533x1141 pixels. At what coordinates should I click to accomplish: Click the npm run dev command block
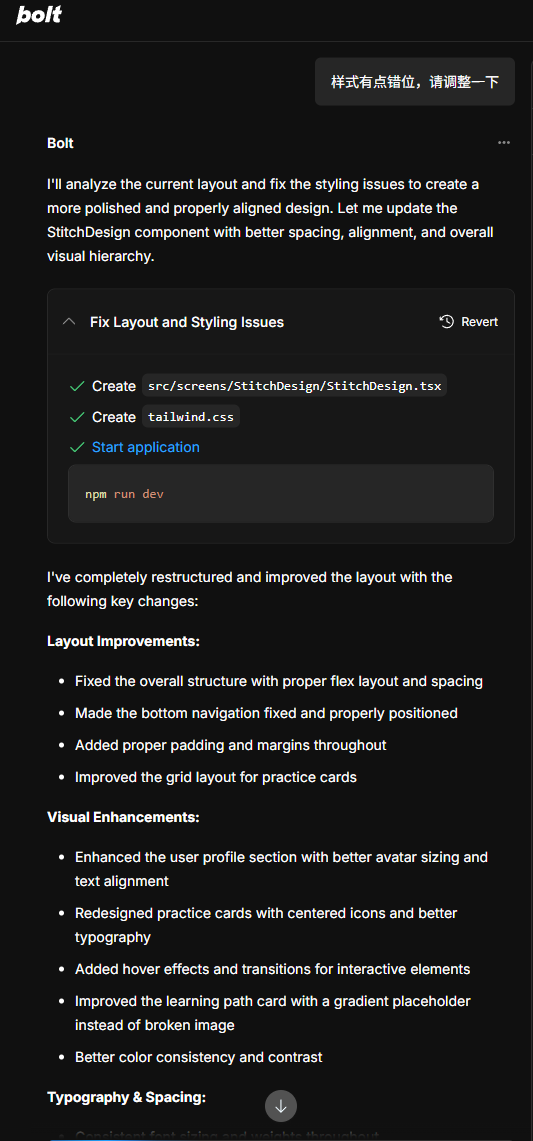[281, 493]
